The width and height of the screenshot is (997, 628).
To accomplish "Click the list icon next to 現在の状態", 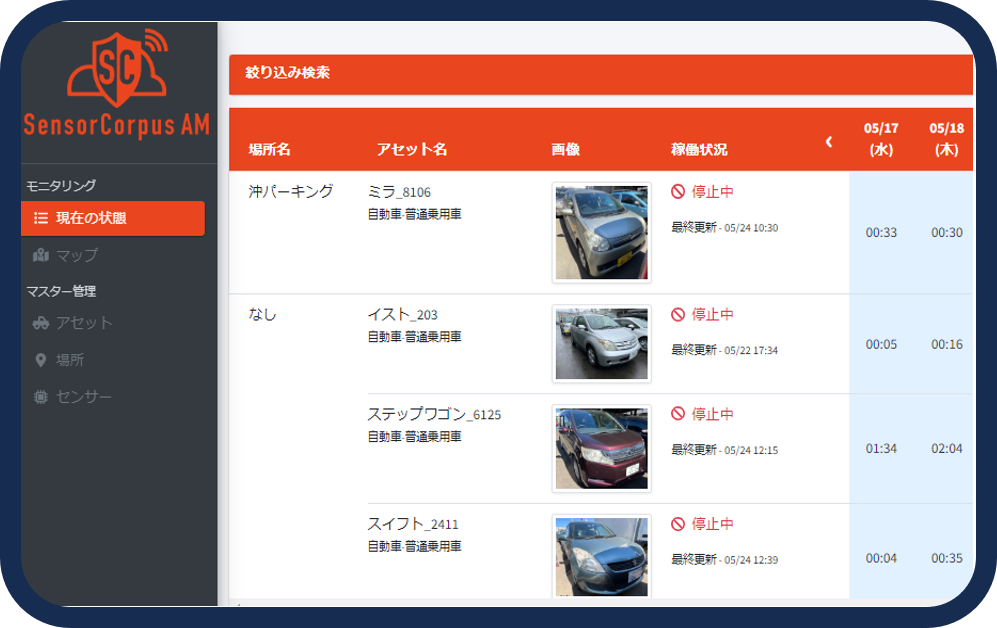I will tap(41, 218).
